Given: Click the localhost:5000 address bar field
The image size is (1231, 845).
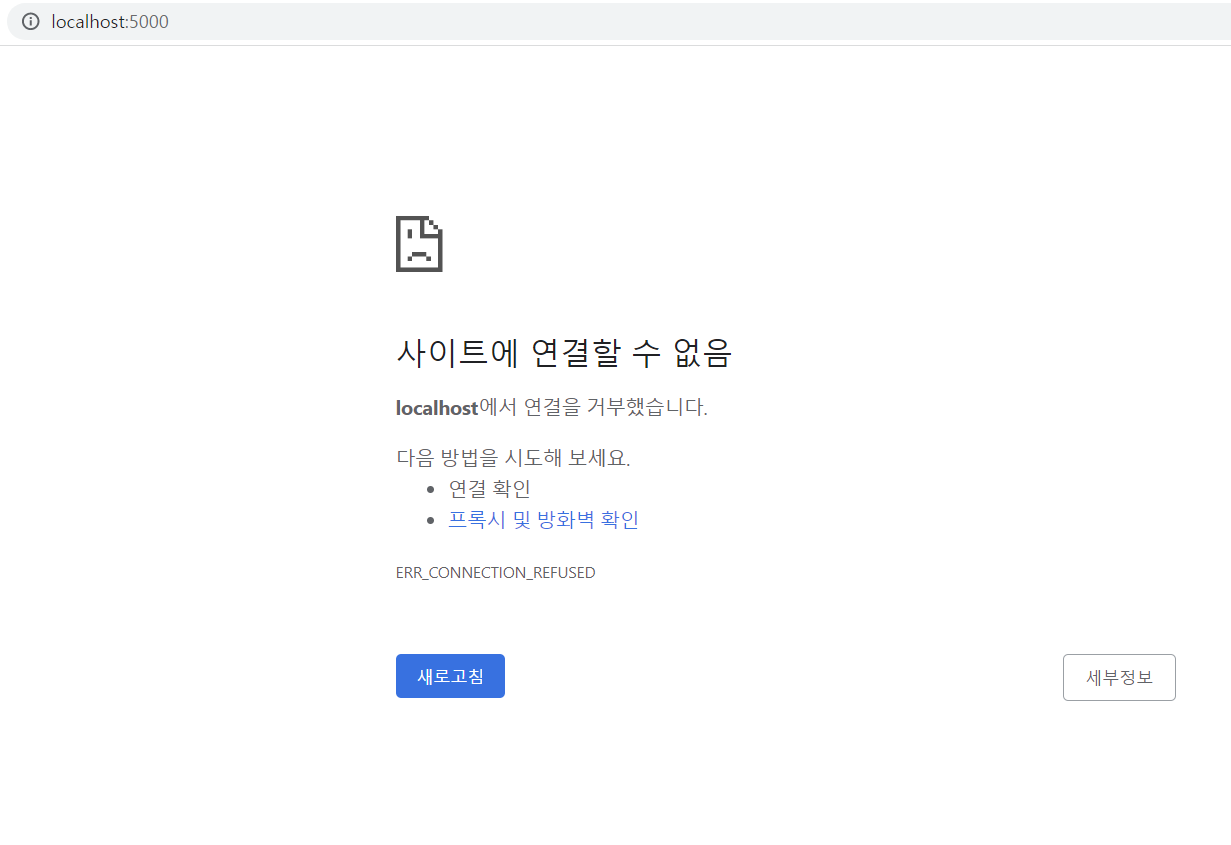Looking at the screenshot, I should click(620, 21).
